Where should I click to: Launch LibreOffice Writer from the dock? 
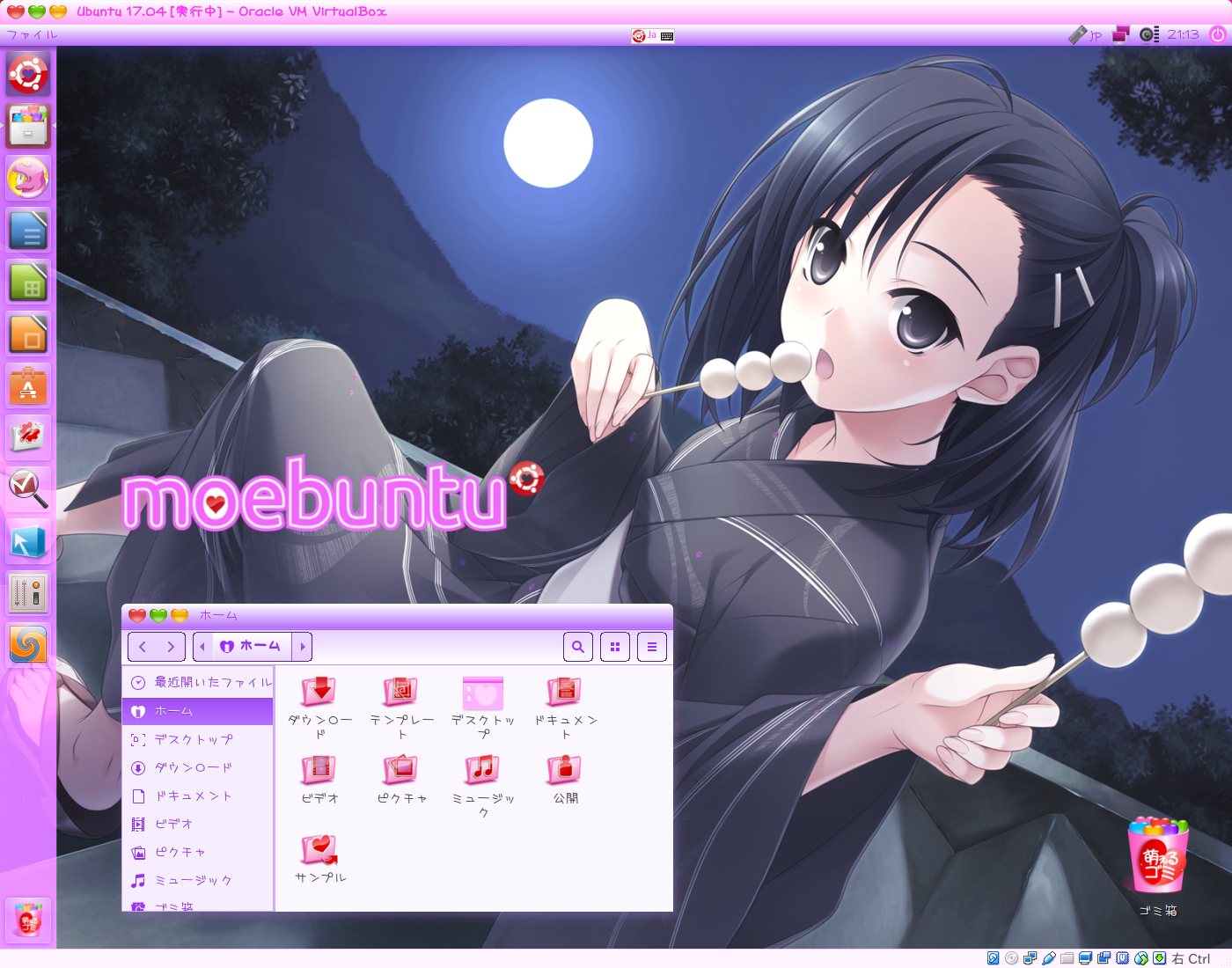[28, 230]
